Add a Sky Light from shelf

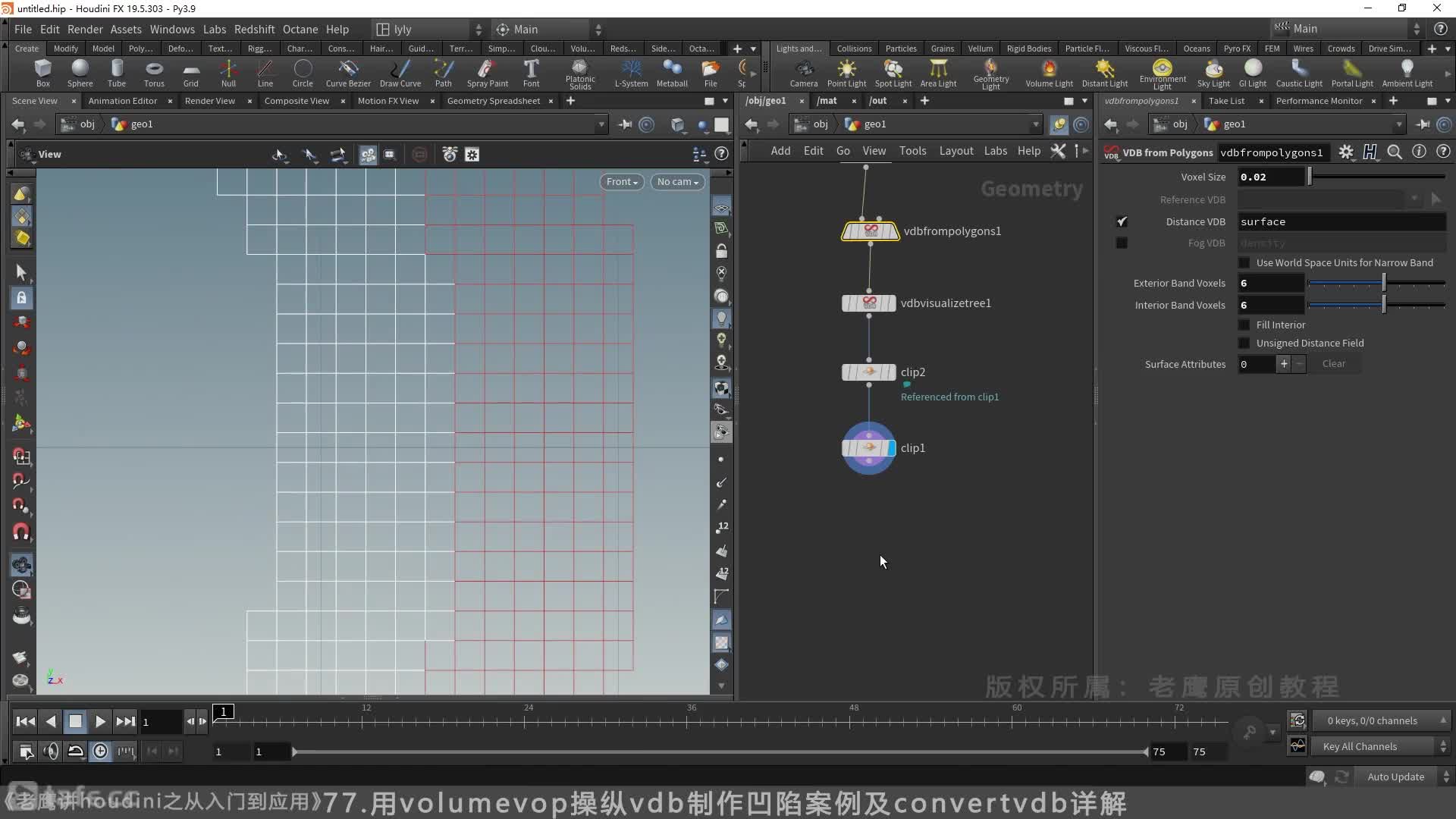click(1213, 74)
